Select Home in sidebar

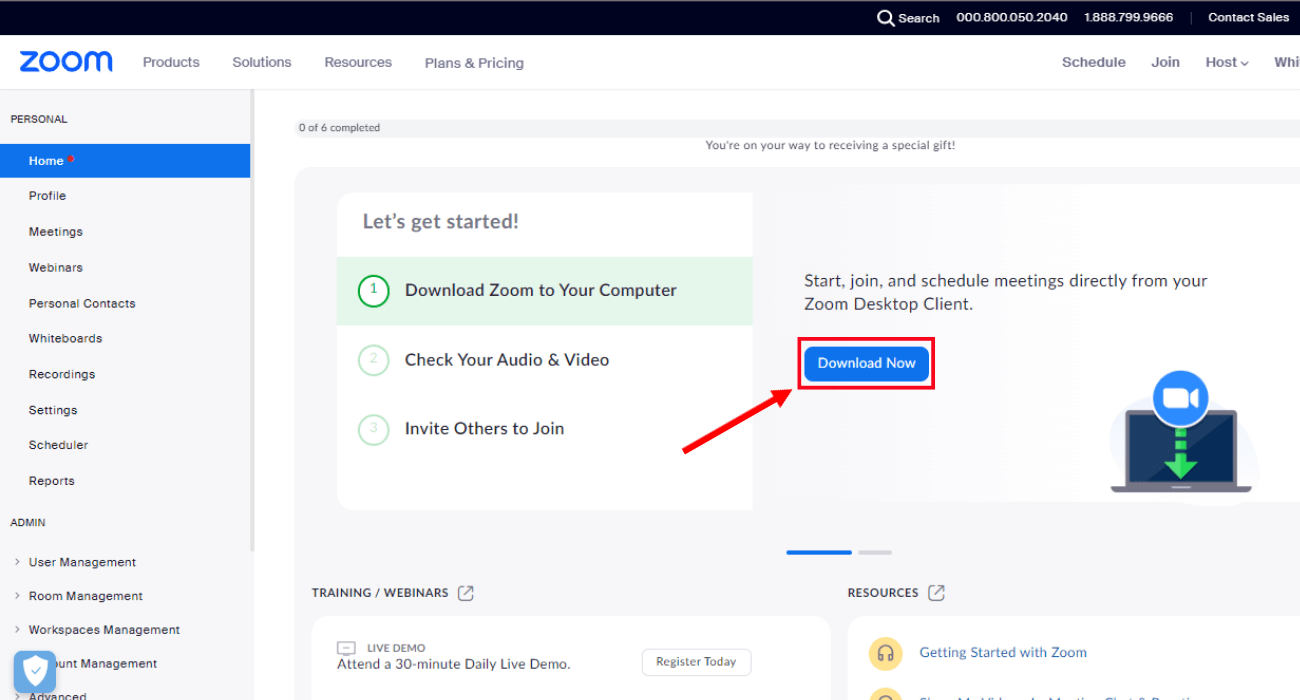125,161
